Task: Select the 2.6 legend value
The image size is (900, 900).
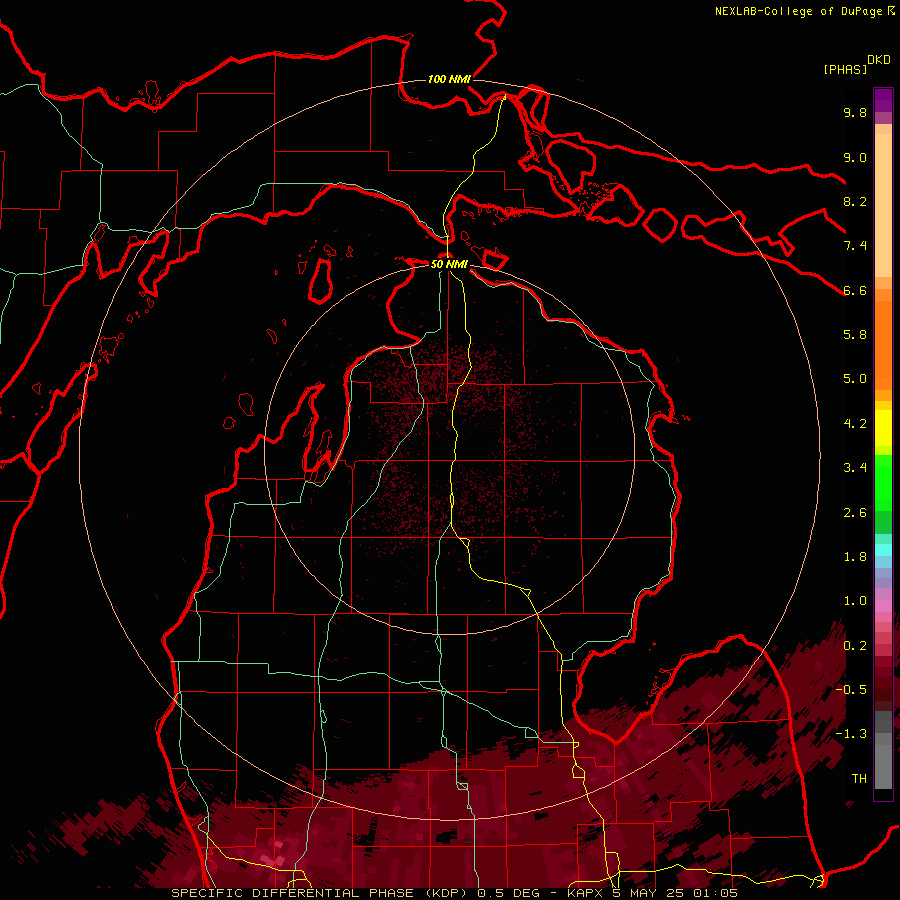Action: [x=855, y=513]
